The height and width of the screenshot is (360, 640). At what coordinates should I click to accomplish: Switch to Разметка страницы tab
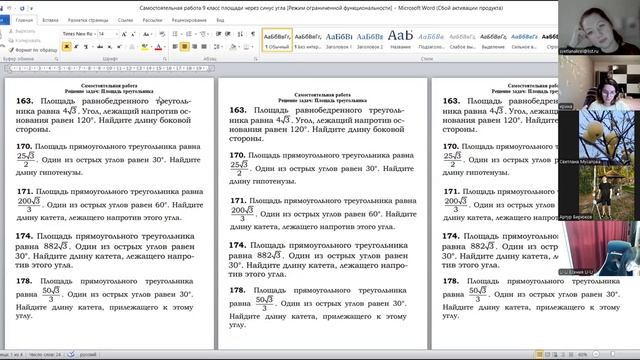88,20
